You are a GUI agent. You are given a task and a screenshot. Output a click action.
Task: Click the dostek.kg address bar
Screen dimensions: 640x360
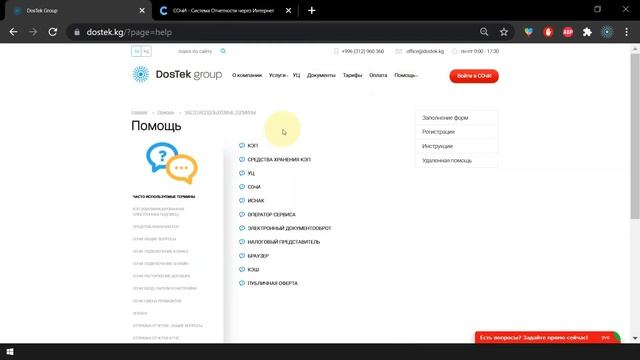pos(273,32)
